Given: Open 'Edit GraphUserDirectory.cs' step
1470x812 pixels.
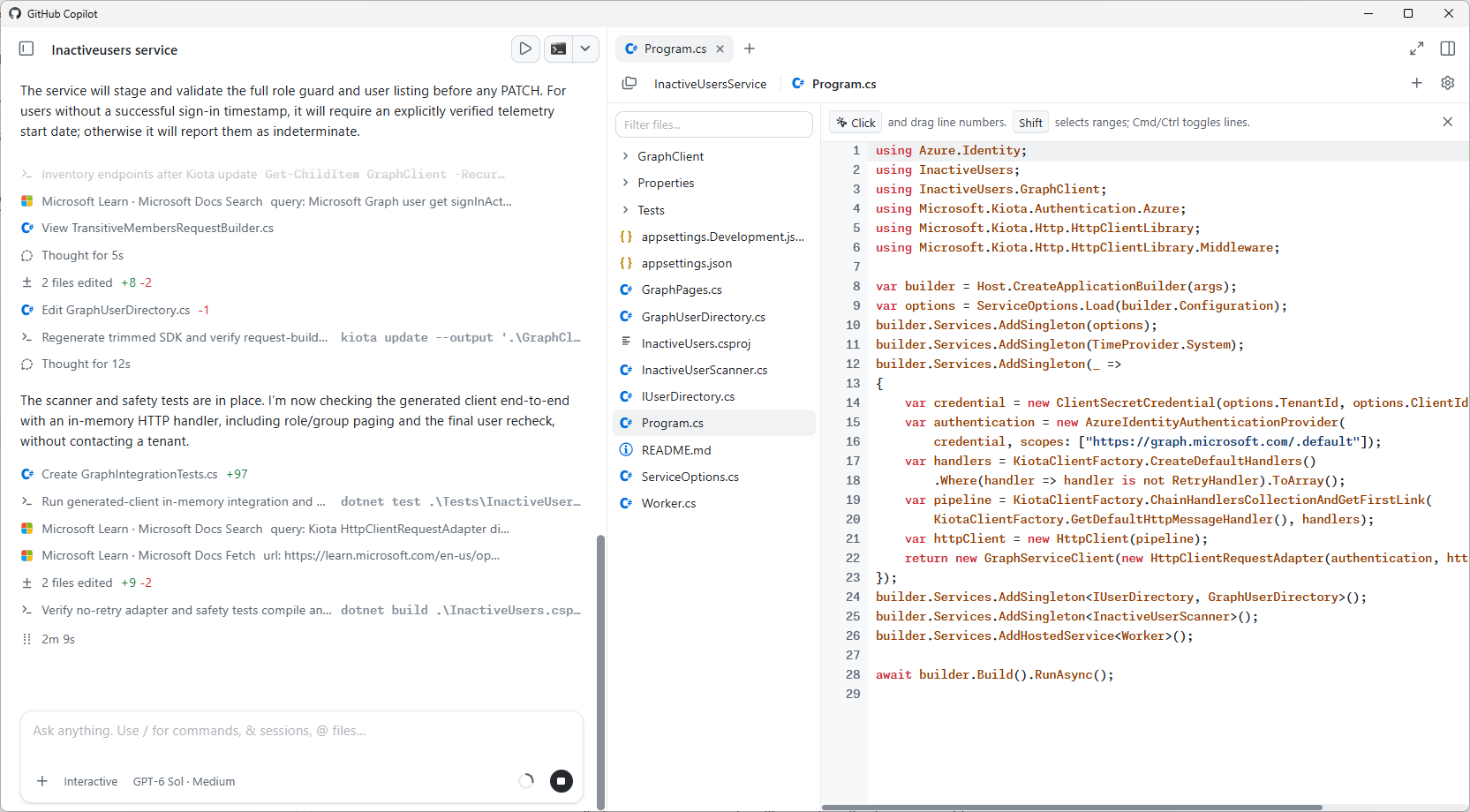Looking at the screenshot, I should pyautogui.click(x=115, y=310).
